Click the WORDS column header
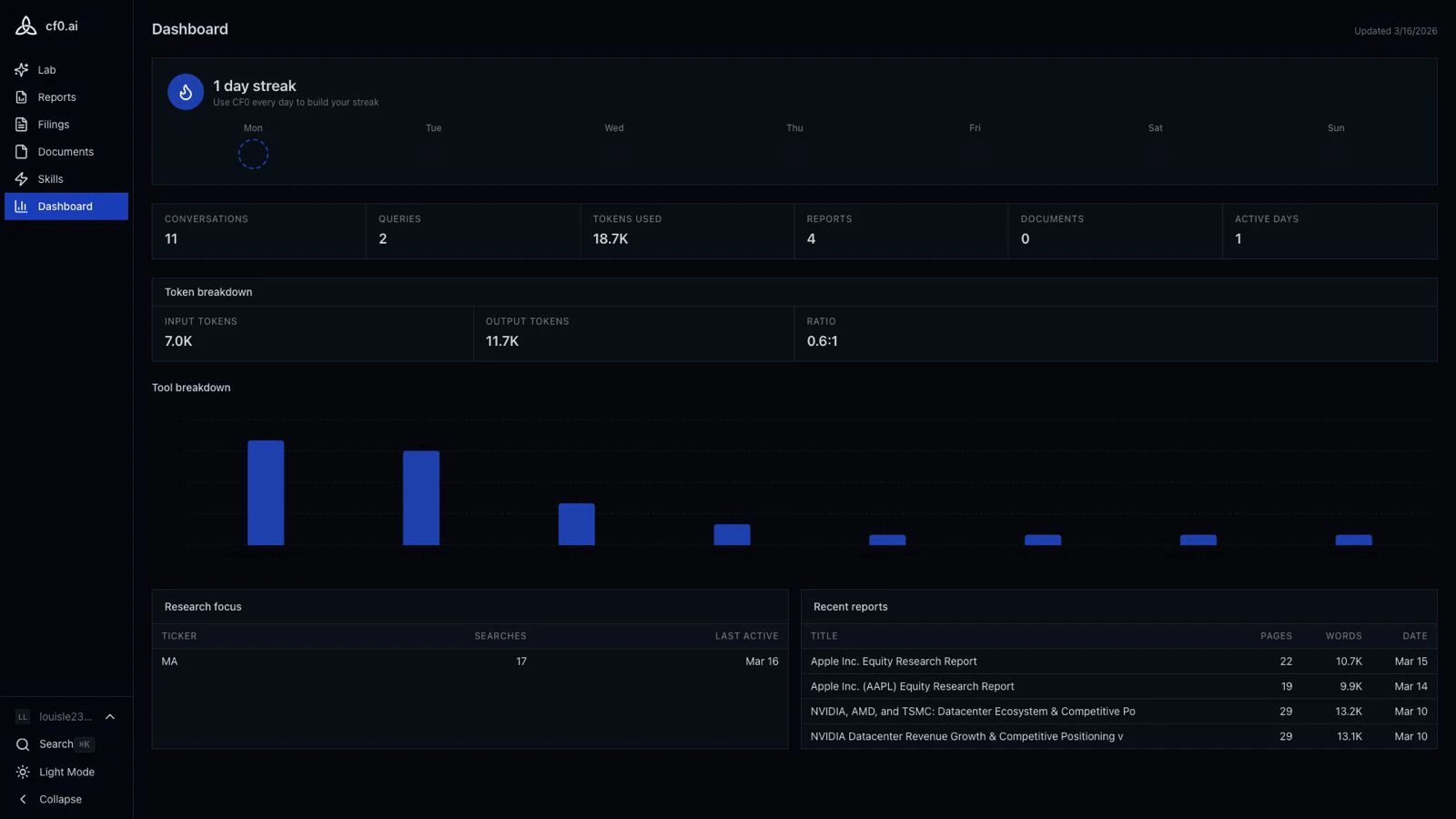This screenshot has height=819, width=1456. click(x=1344, y=636)
